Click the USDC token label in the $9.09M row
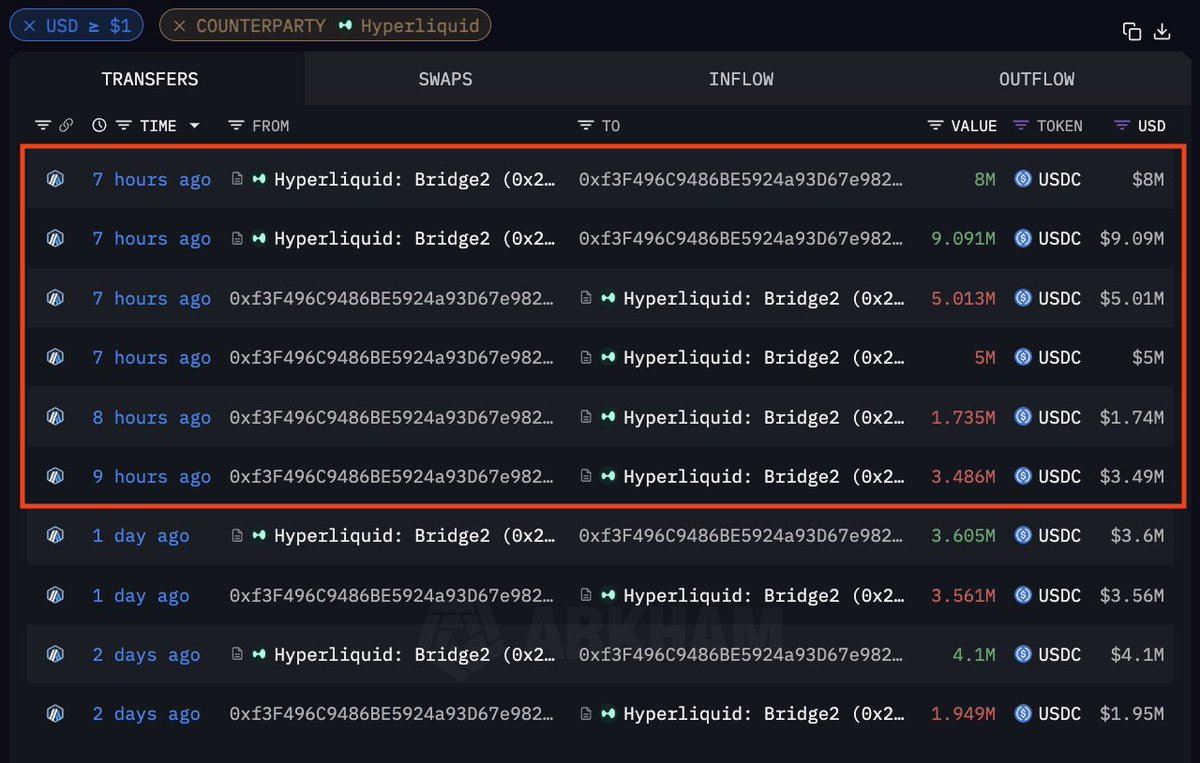The width and height of the screenshot is (1200, 763). pyautogui.click(x=1059, y=239)
